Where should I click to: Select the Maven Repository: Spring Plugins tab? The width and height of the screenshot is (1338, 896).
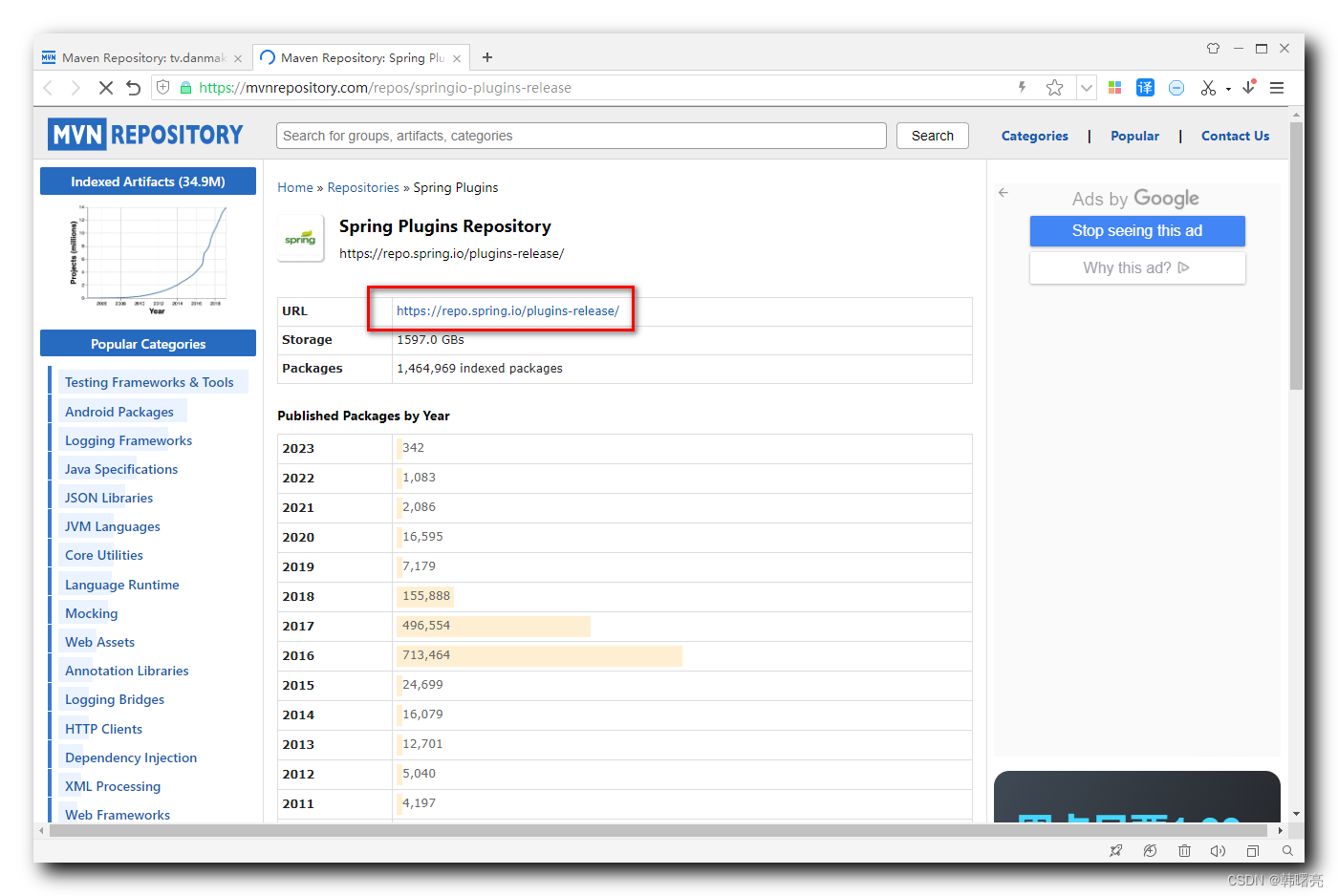pos(361,58)
